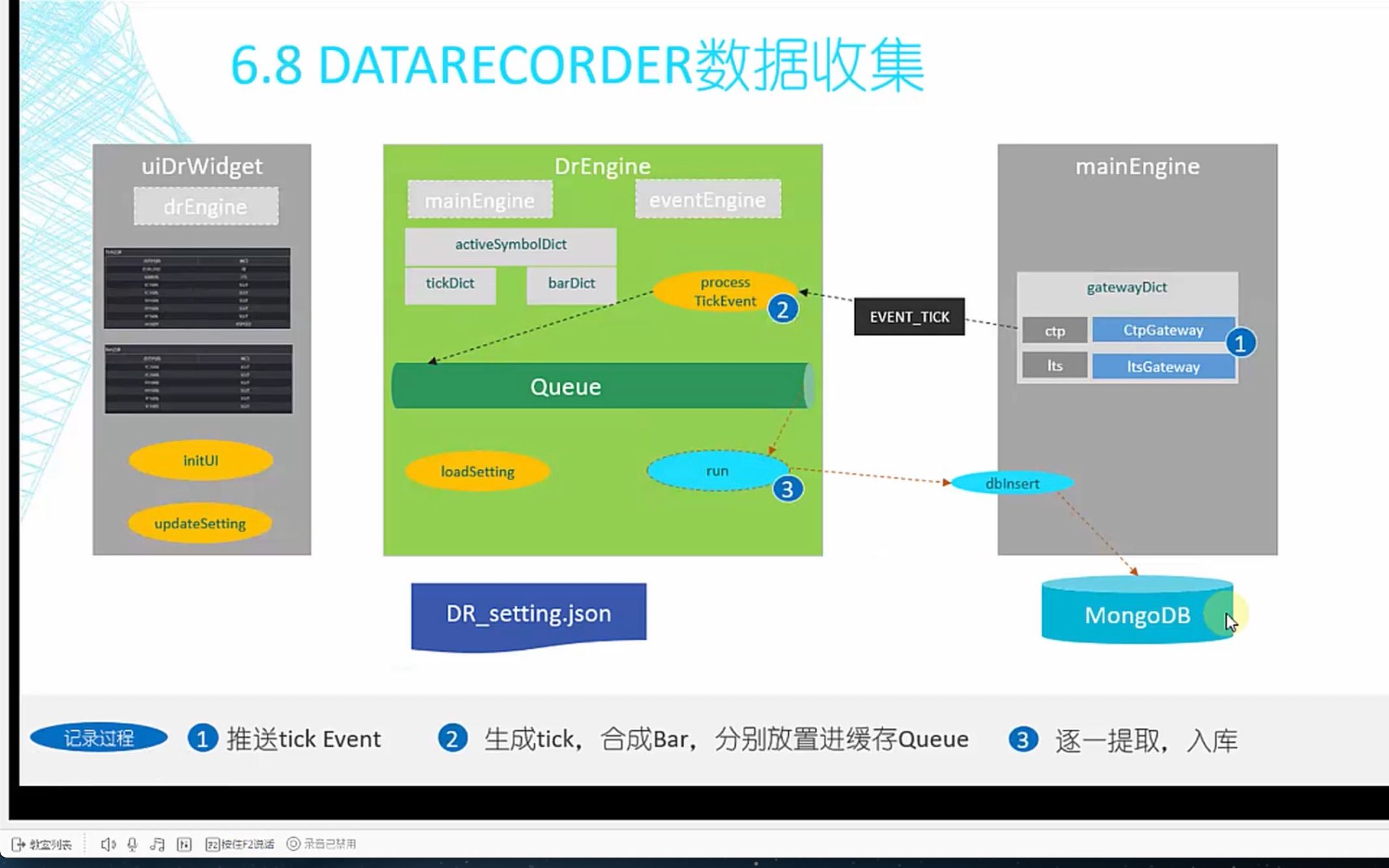Click the music note icon

[x=157, y=844]
